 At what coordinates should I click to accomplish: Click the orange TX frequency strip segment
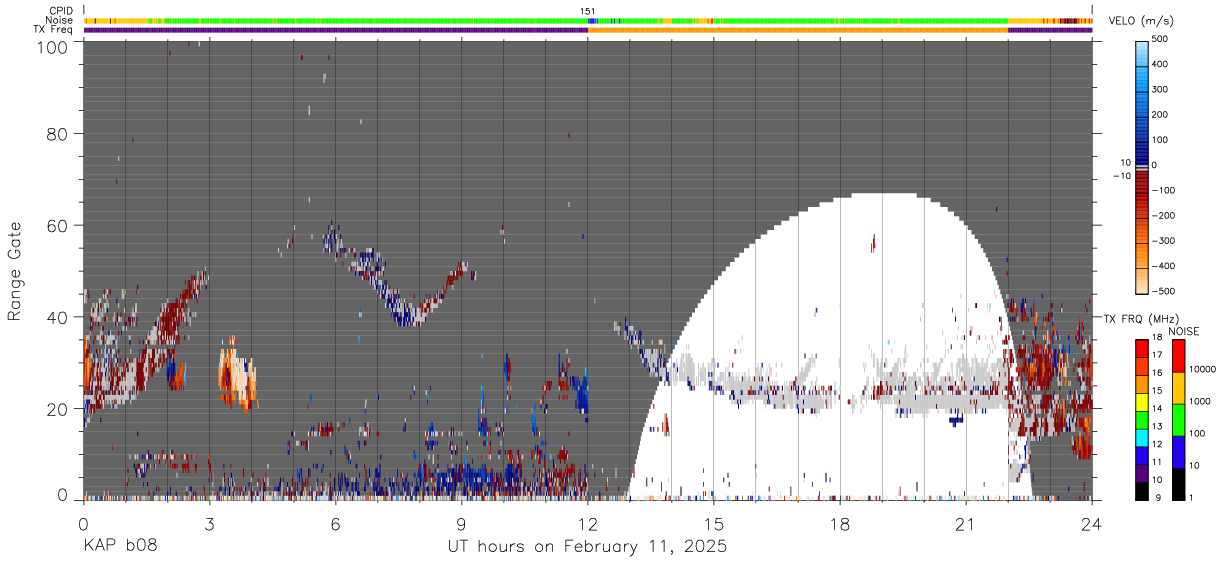coord(798,30)
